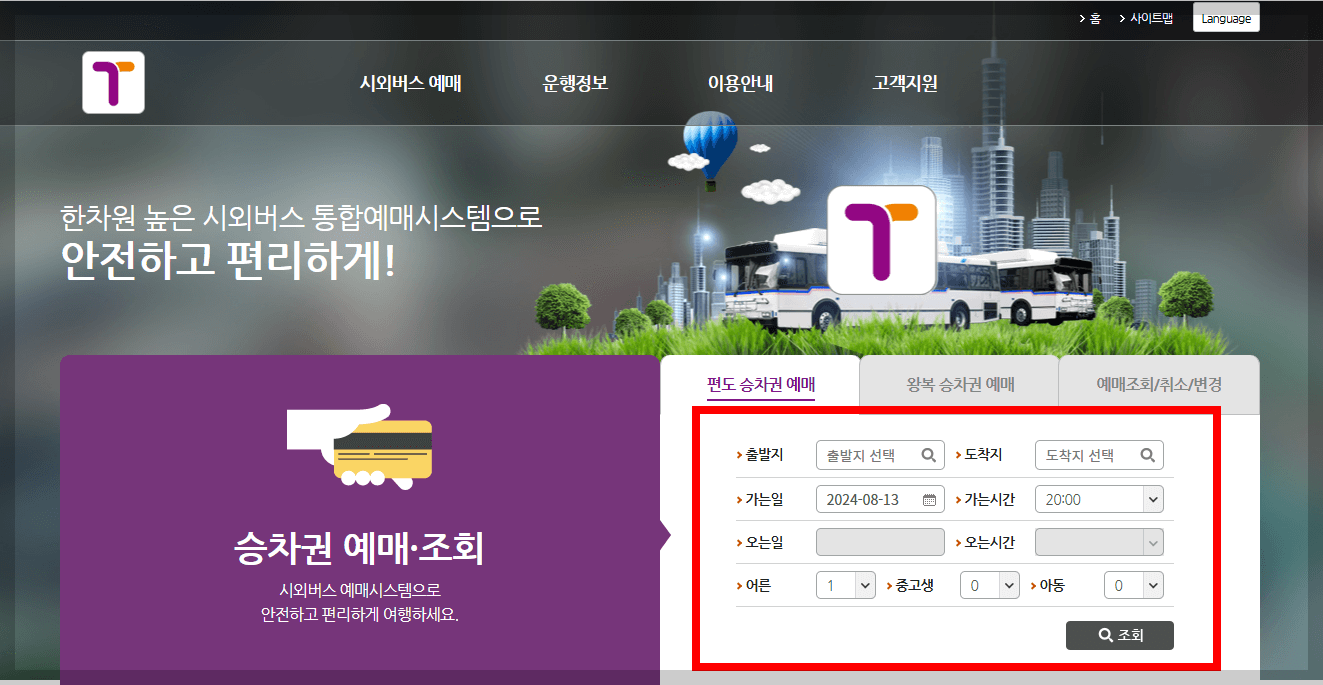Screen dimensions: 1323x685
Task: Click the white arrow beside 승차권 예매·조회 panel
Action: point(667,535)
